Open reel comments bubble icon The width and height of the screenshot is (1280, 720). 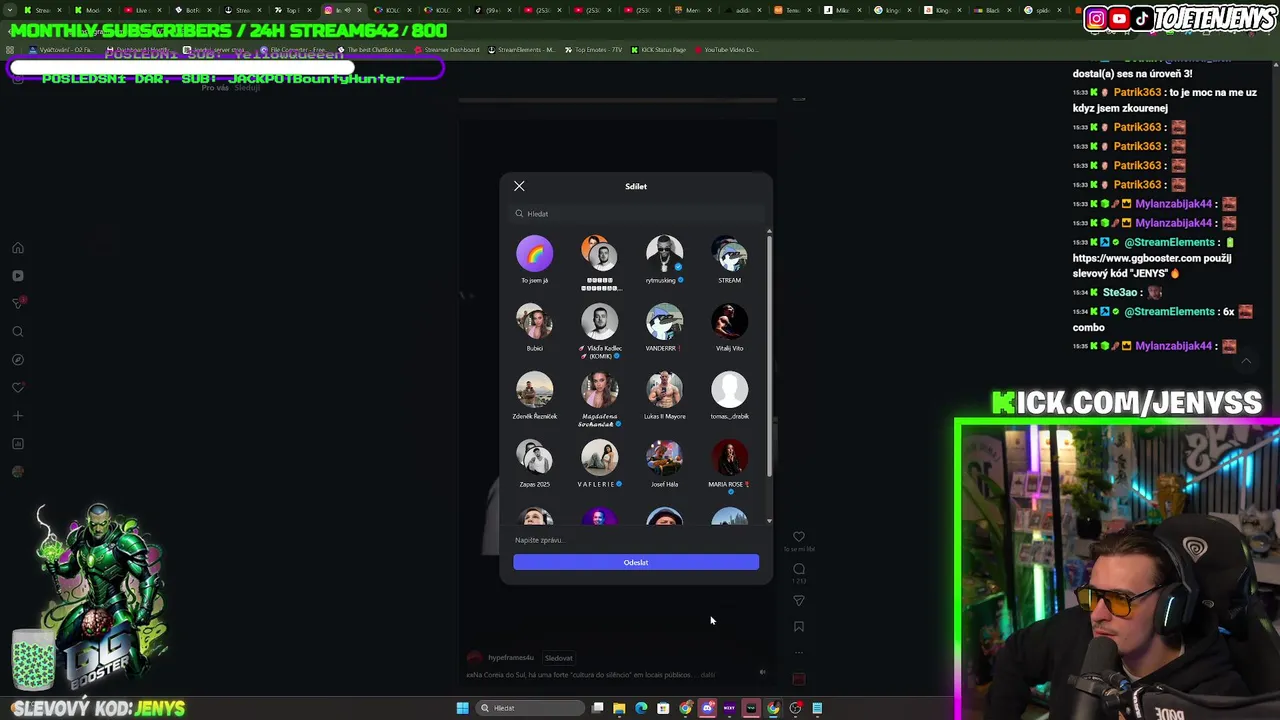[x=799, y=569]
